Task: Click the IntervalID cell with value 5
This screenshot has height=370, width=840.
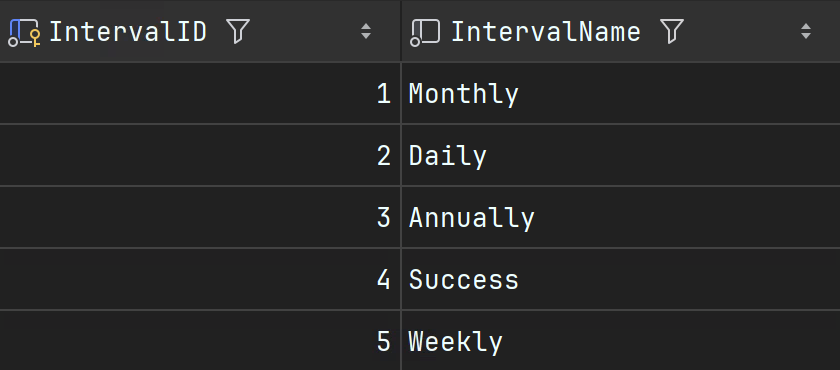Action: (x=200, y=341)
